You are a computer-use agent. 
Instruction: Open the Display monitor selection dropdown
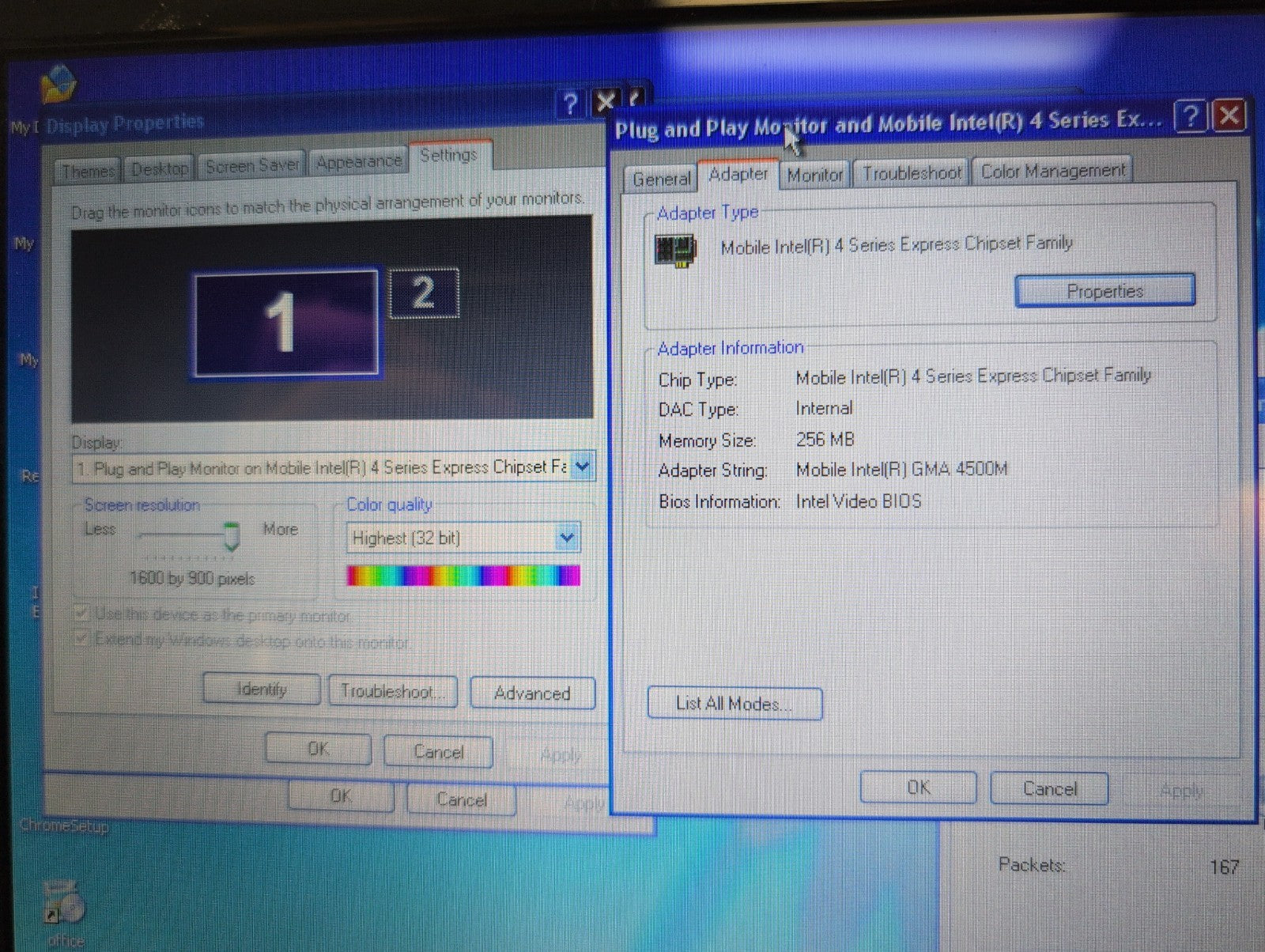tap(583, 466)
